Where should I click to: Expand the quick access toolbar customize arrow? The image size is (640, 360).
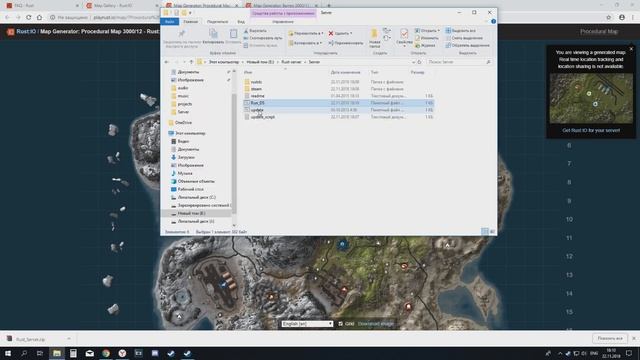[x=190, y=13]
